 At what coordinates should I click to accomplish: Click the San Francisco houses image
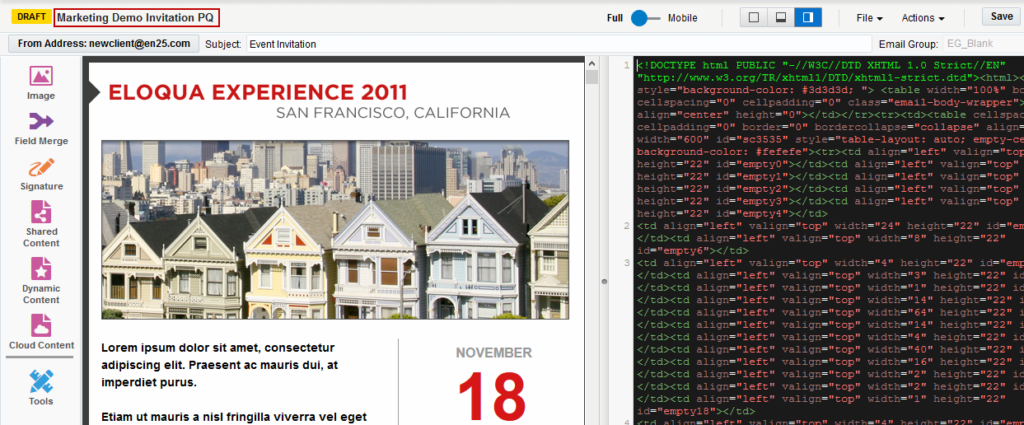[x=334, y=229]
